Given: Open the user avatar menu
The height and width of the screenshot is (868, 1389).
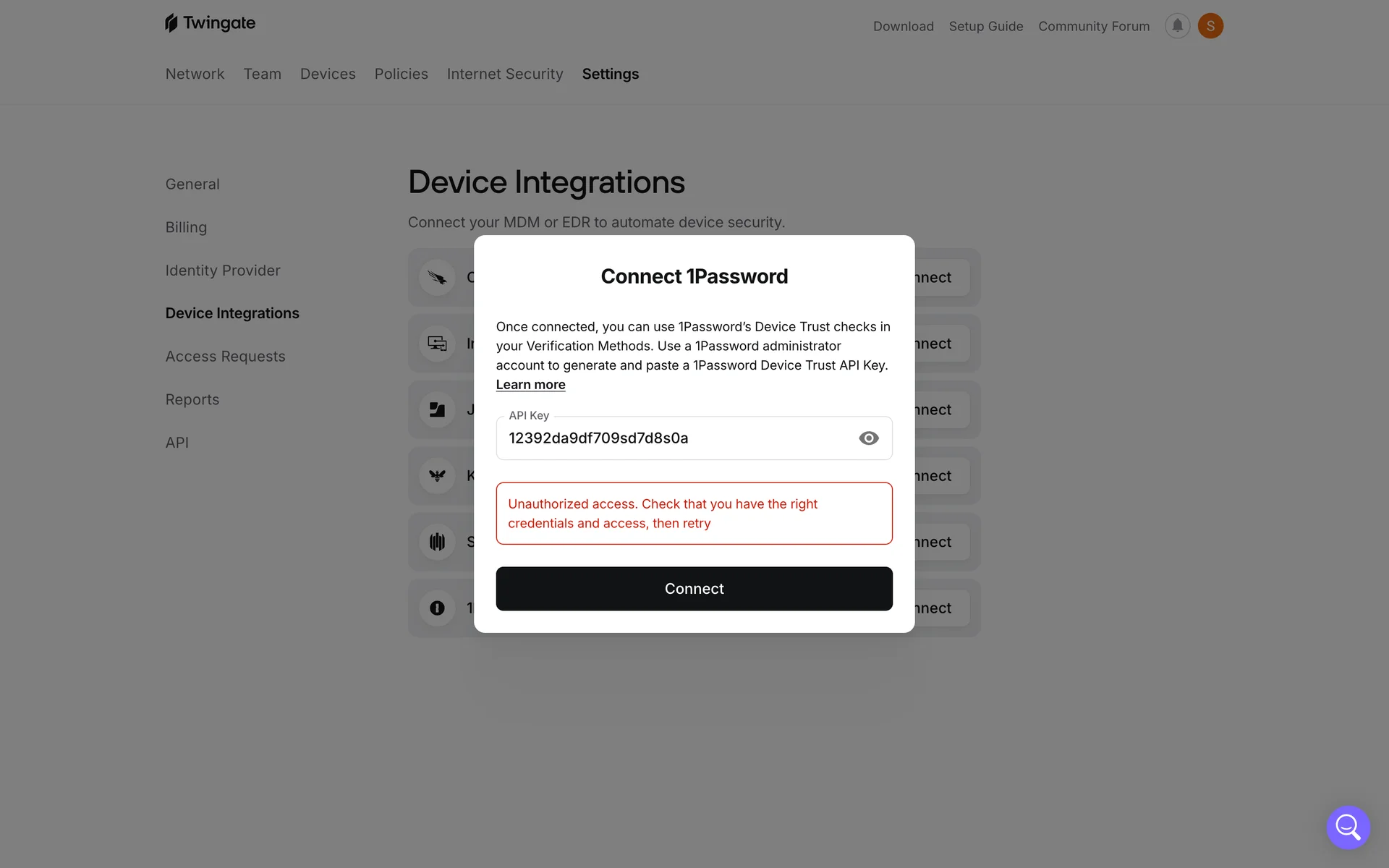Looking at the screenshot, I should [x=1210, y=26].
